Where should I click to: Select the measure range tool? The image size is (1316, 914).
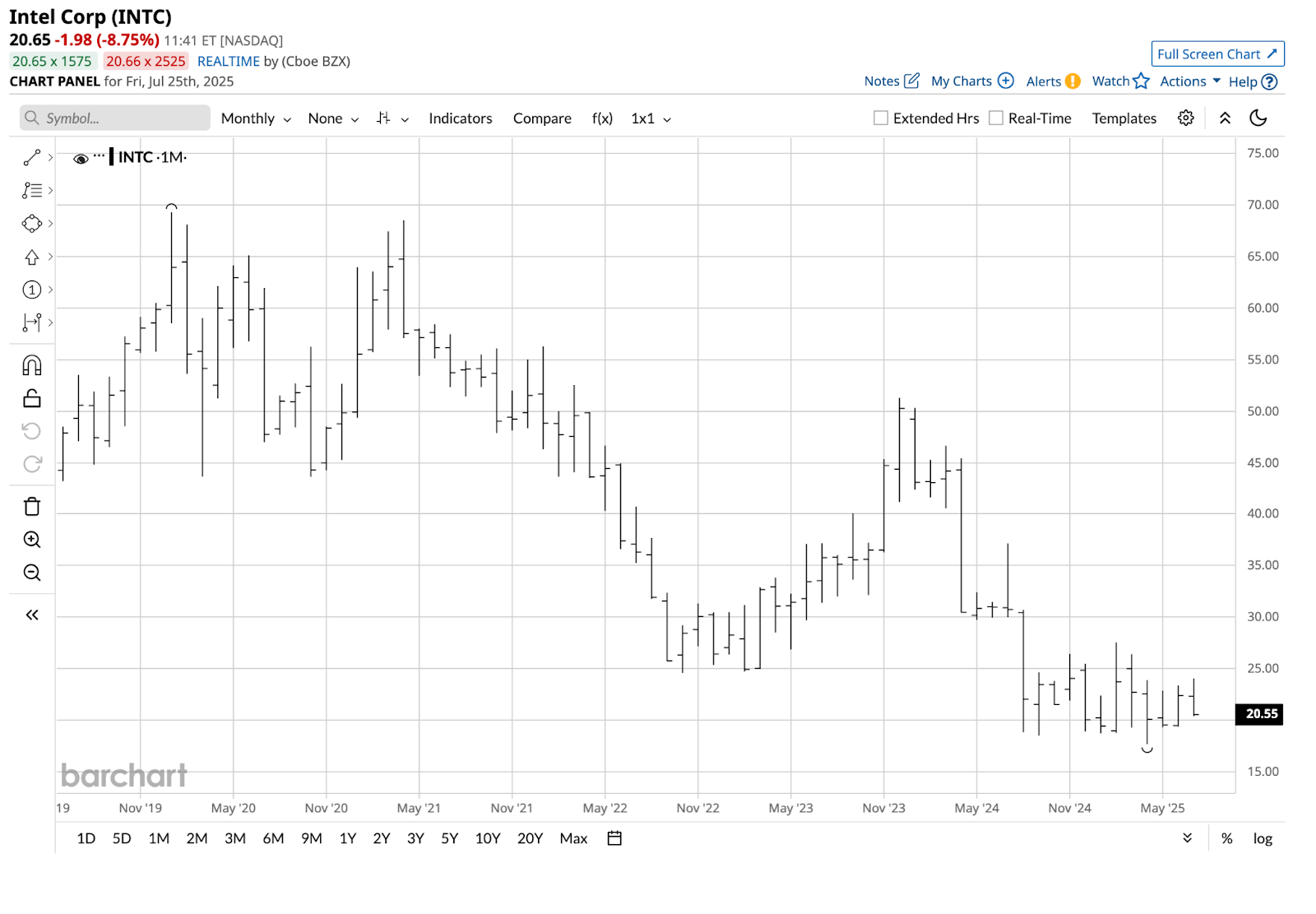pos(31,322)
